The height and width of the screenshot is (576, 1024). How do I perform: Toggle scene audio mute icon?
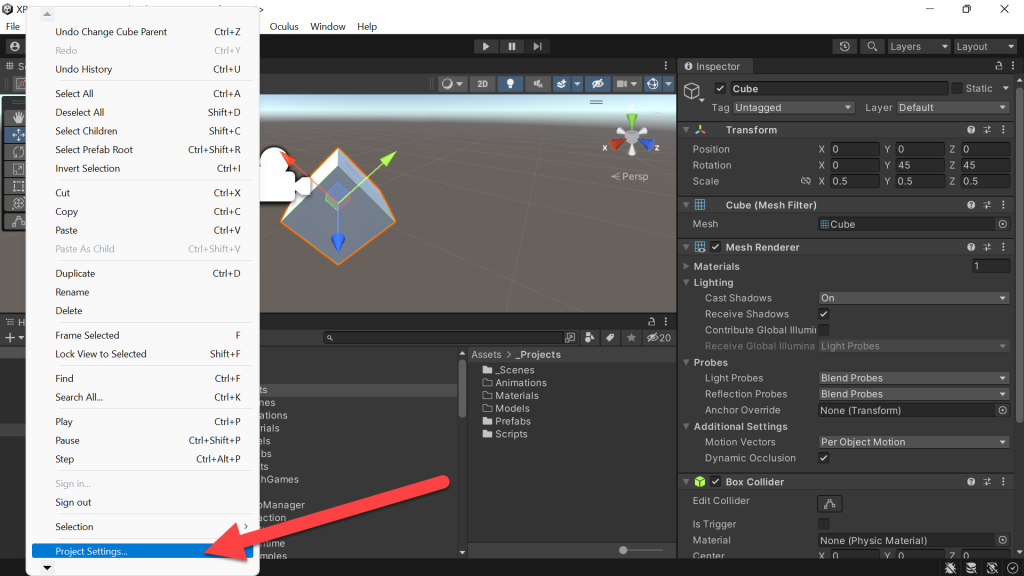(x=537, y=84)
